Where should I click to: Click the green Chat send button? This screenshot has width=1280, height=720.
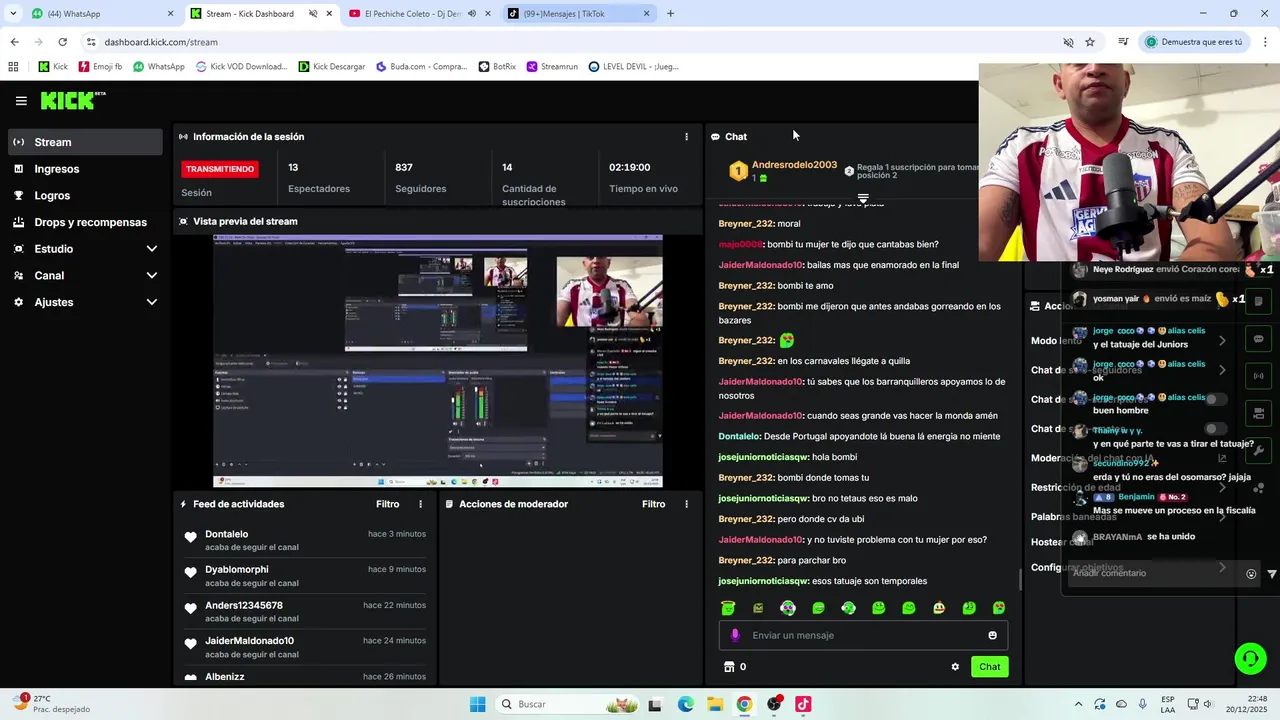pyautogui.click(x=989, y=667)
